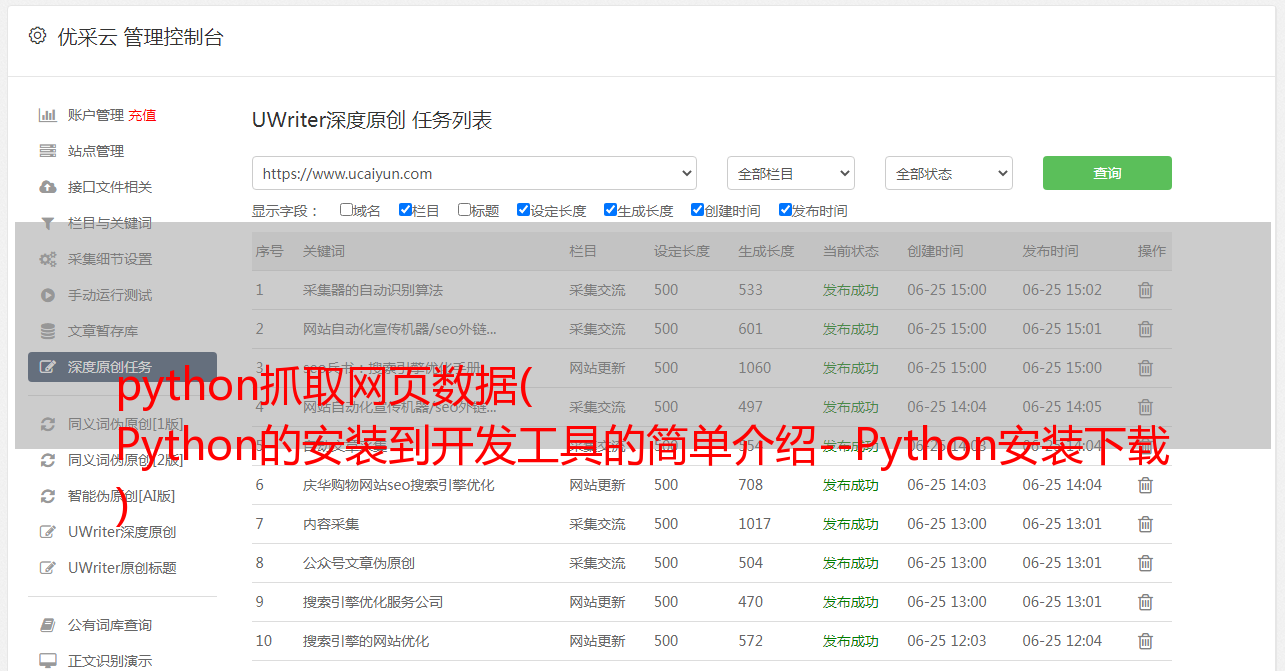Click the 关键词 column header
Screen dimensions: 1285x671
324,251
